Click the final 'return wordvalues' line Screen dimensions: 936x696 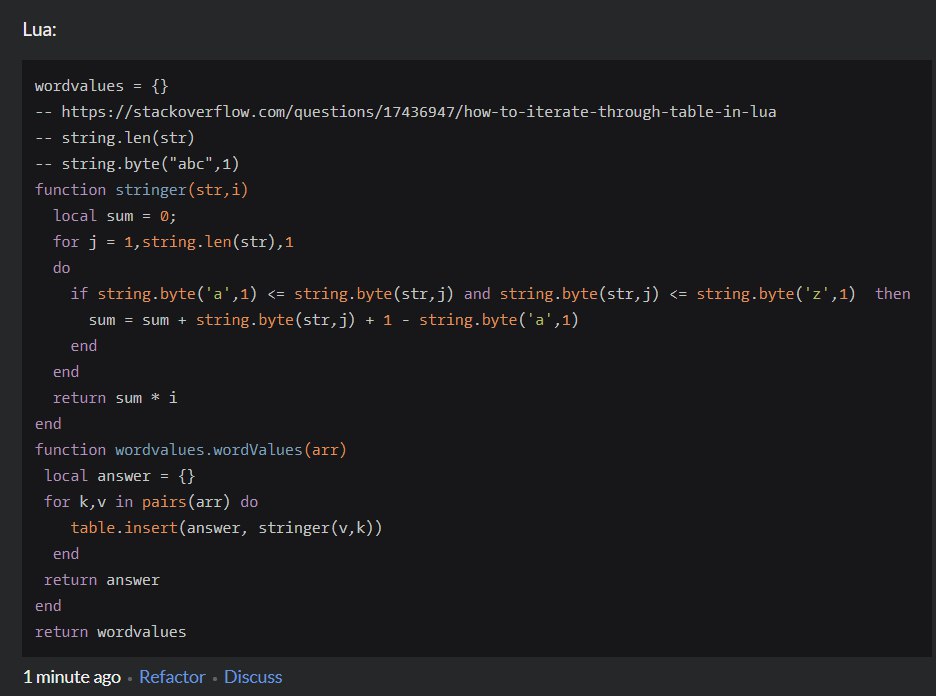[110, 632]
